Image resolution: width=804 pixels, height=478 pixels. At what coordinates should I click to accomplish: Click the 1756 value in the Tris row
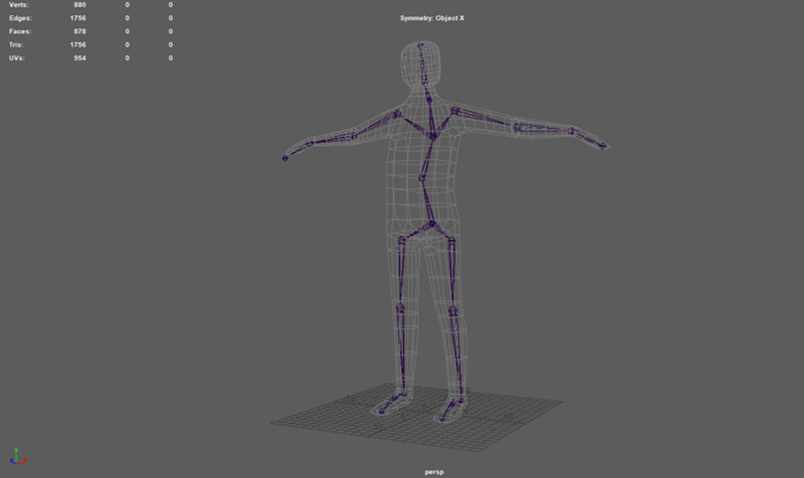pos(78,45)
